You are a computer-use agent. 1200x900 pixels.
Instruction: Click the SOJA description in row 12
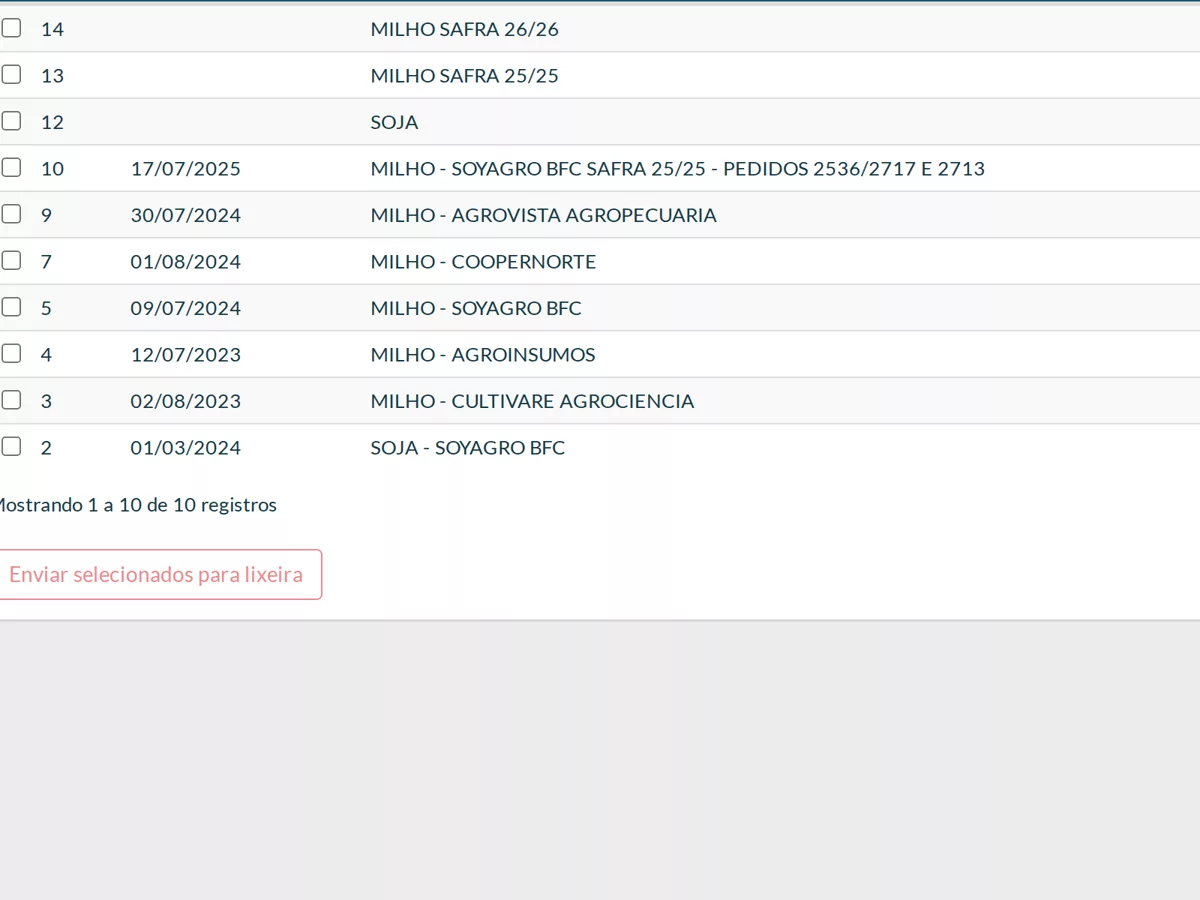(395, 122)
